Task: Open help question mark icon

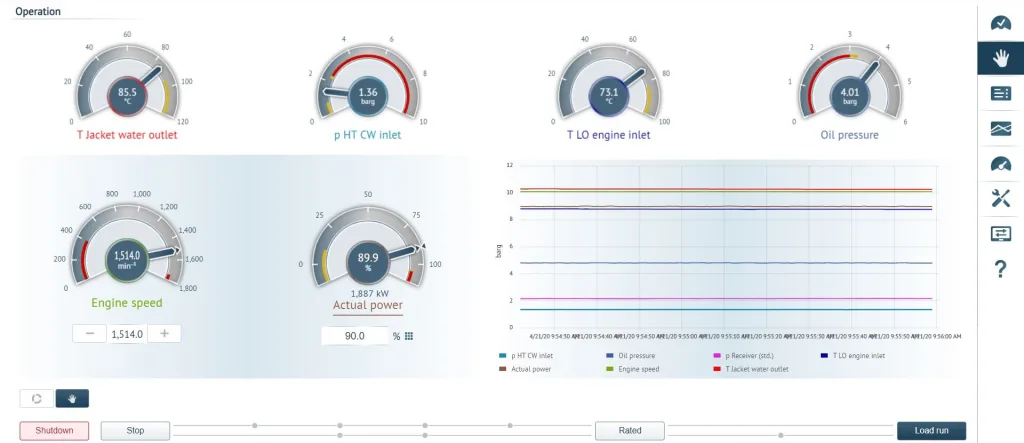Action: click(1000, 268)
